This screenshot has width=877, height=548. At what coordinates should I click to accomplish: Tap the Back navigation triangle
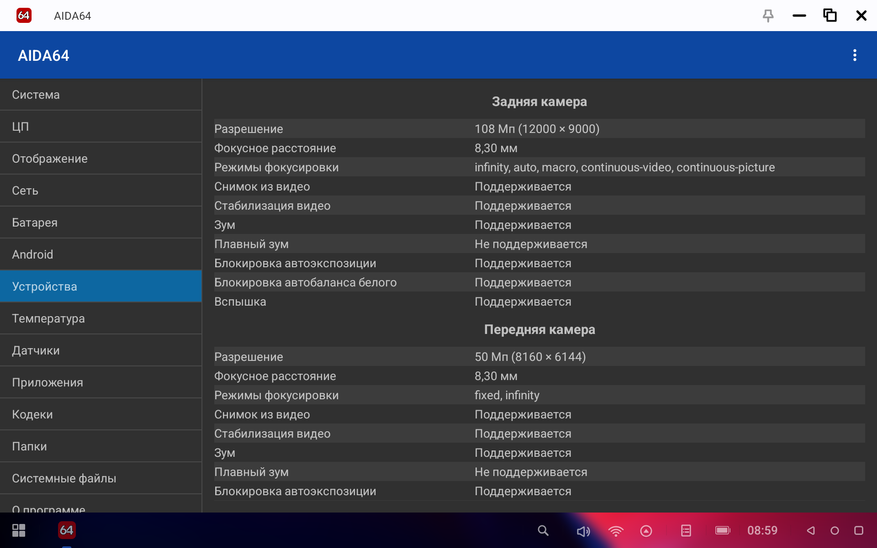(810, 530)
